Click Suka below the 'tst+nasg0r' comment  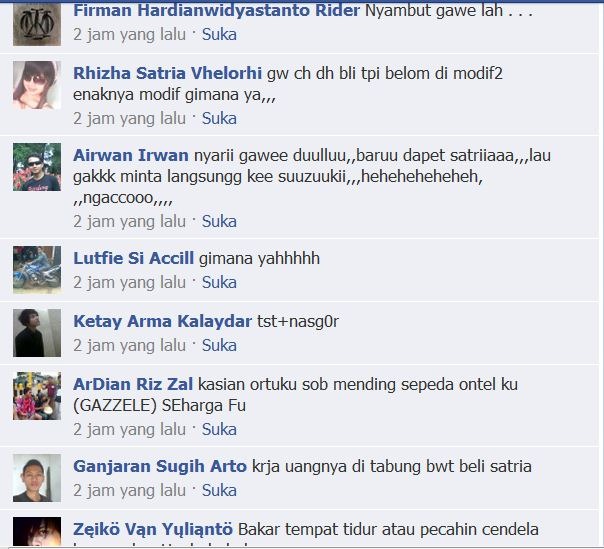coord(219,345)
